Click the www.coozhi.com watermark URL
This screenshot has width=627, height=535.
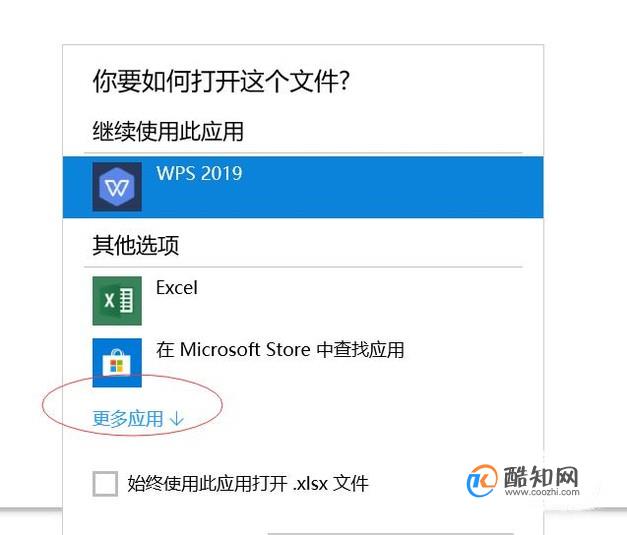[x=542, y=492]
